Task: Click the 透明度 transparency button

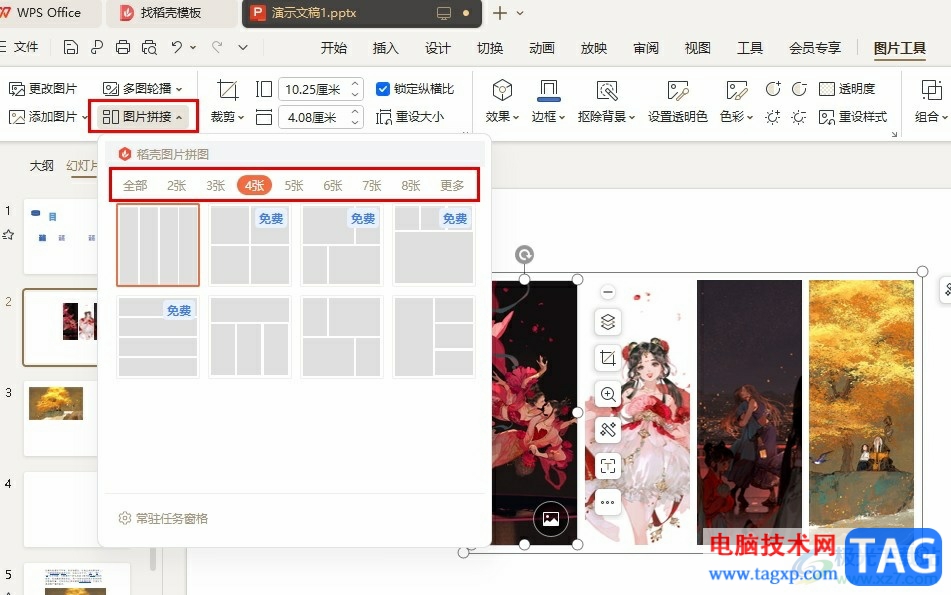Action: pyautogui.click(x=847, y=89)
